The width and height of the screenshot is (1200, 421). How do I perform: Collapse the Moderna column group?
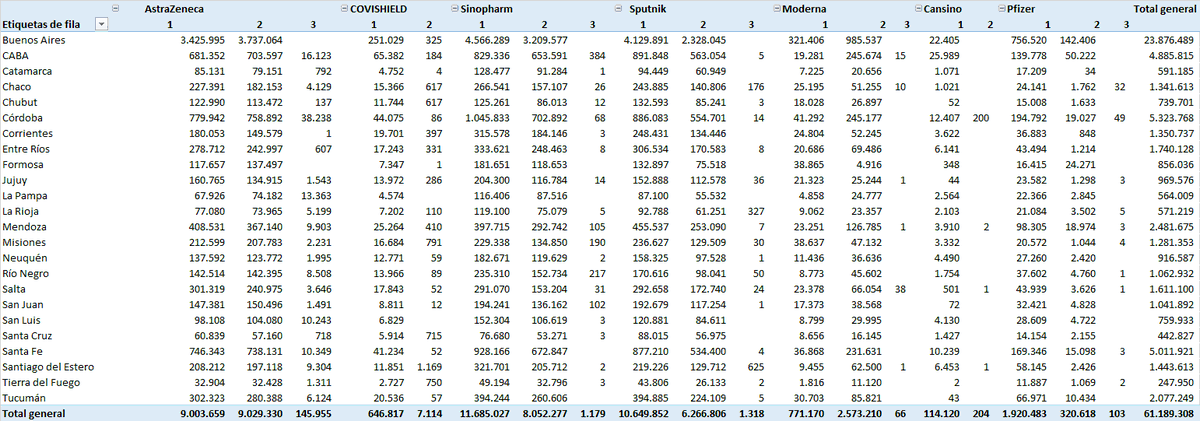click(777, 8)
